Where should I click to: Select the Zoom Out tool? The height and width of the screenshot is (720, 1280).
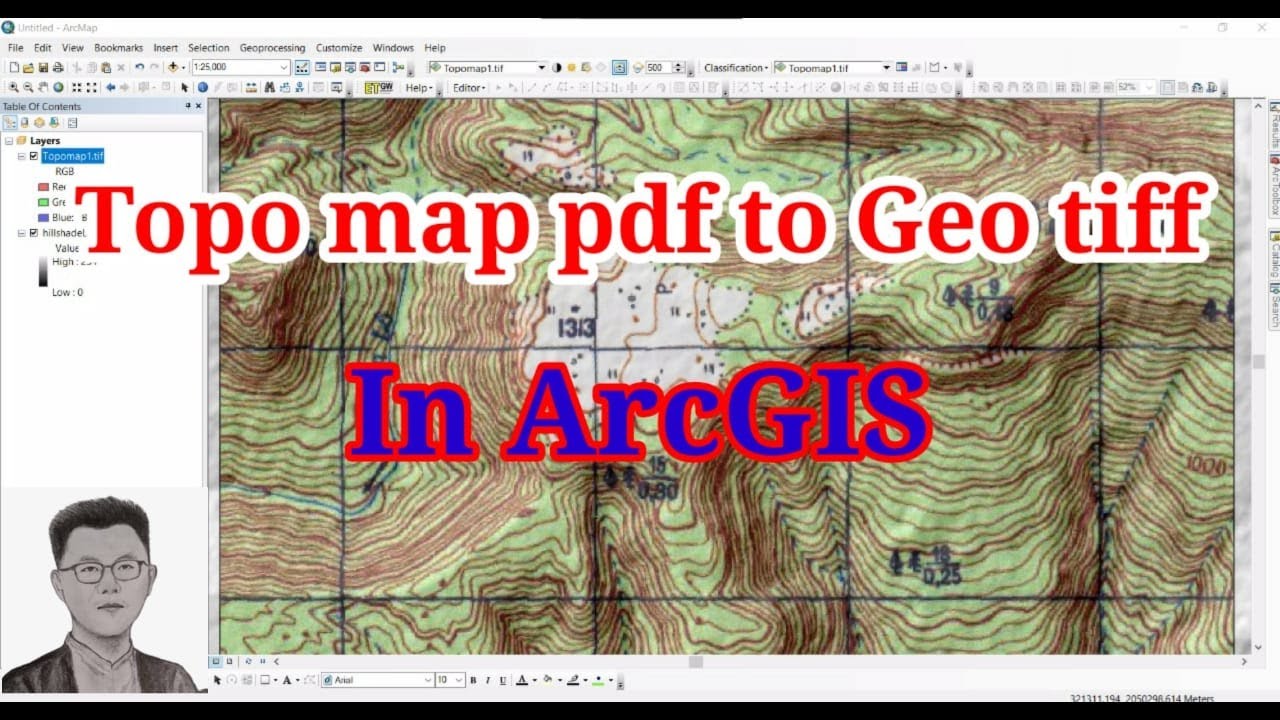(29, 88)
